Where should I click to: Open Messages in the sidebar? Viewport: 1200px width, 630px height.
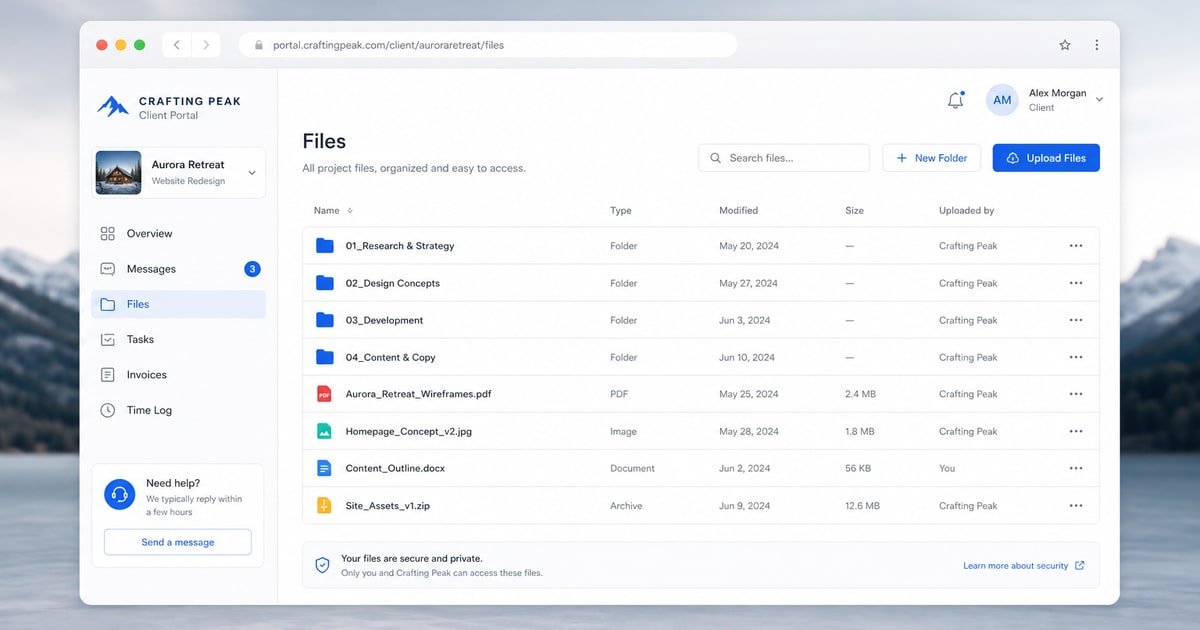point(178,269)
